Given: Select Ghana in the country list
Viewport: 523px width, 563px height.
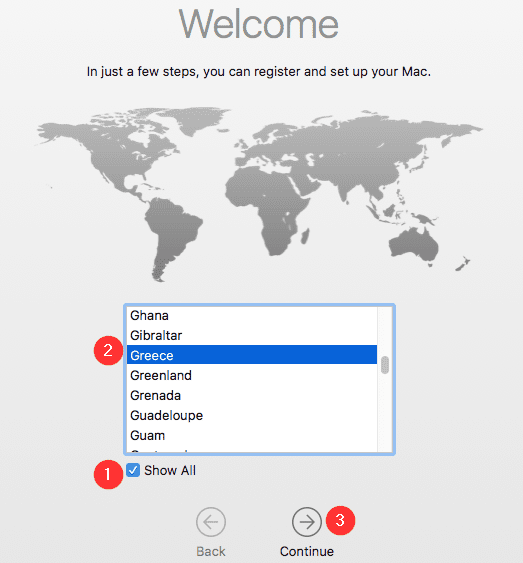Looking at the screenshot, I should [252, 316].
